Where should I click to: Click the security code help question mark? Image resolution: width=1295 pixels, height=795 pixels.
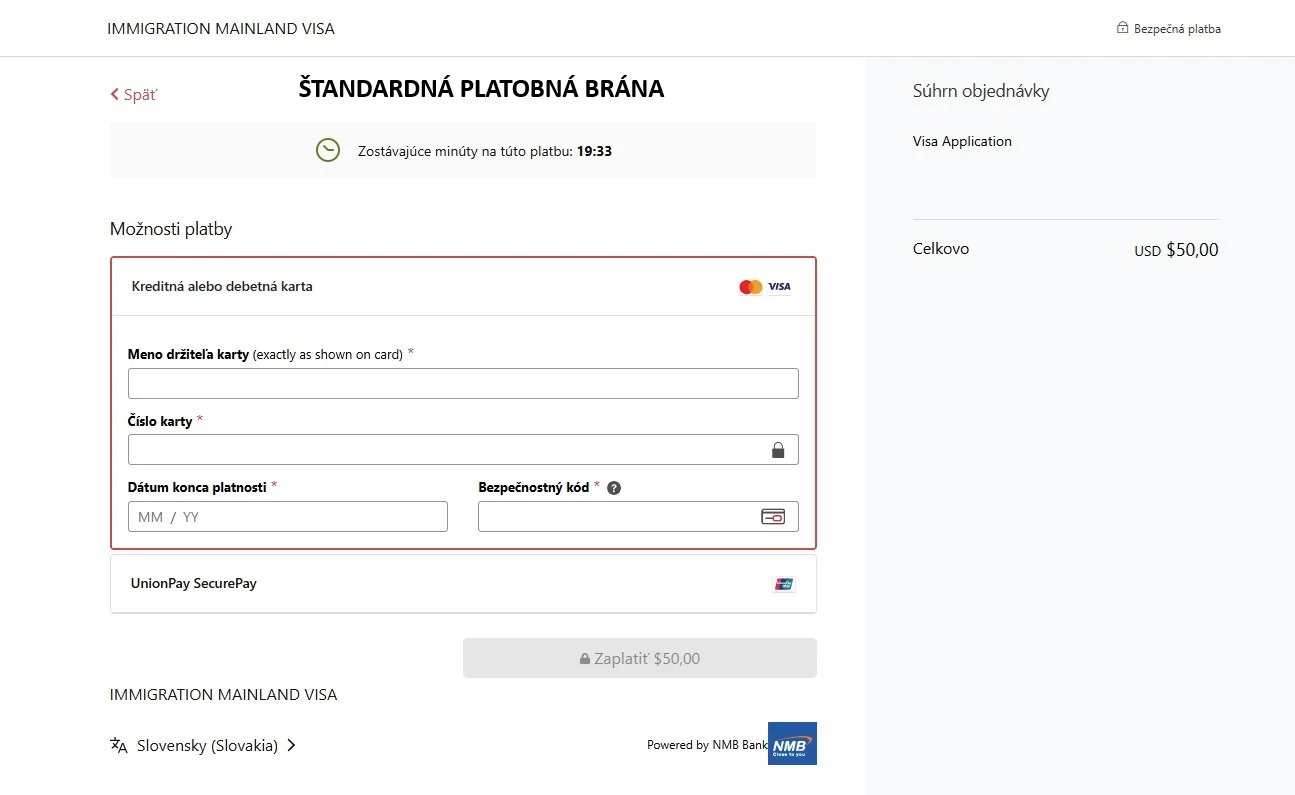[614, 487]
